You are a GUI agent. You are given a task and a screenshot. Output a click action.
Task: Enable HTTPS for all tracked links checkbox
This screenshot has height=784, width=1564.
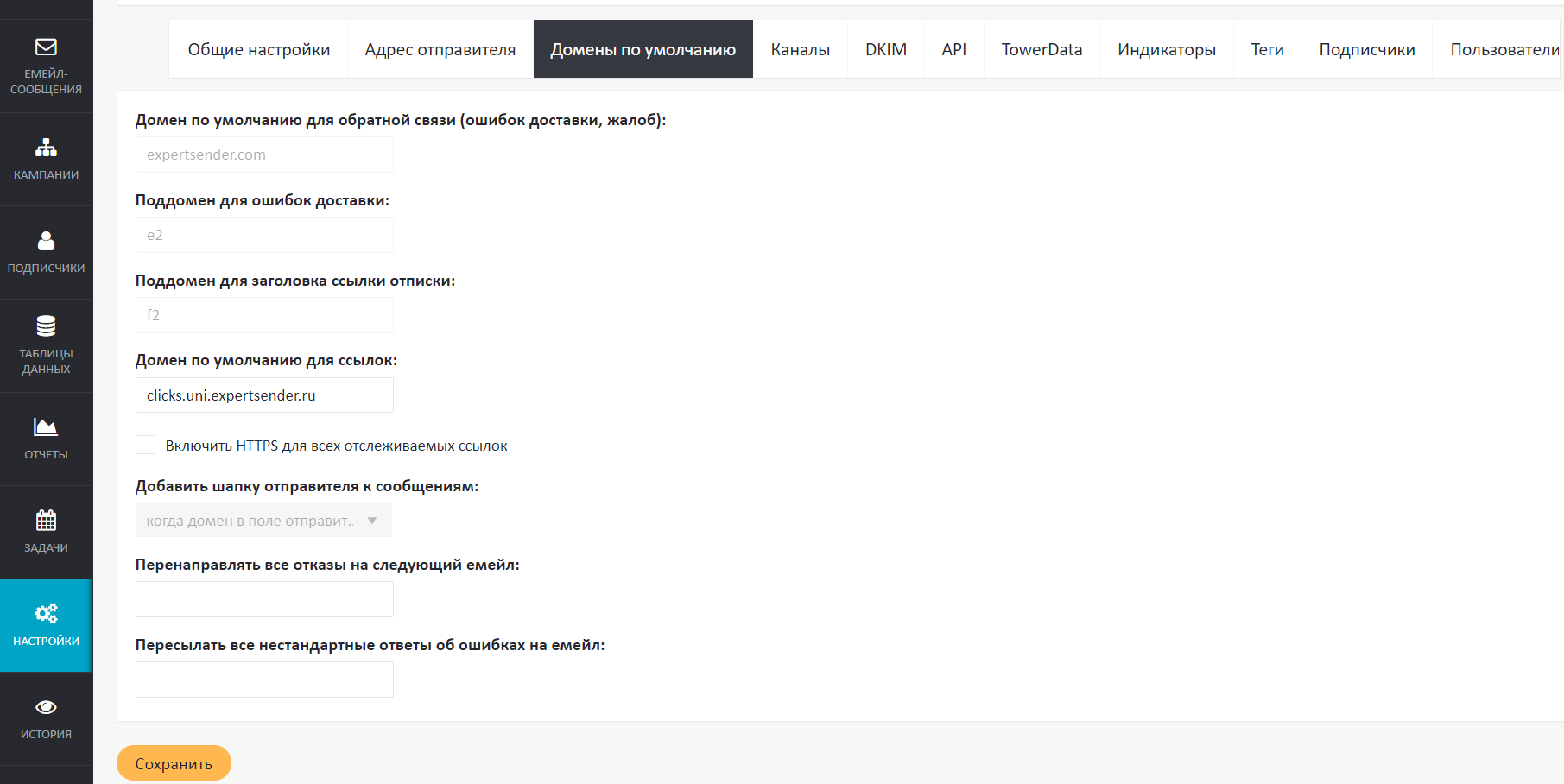146,445
